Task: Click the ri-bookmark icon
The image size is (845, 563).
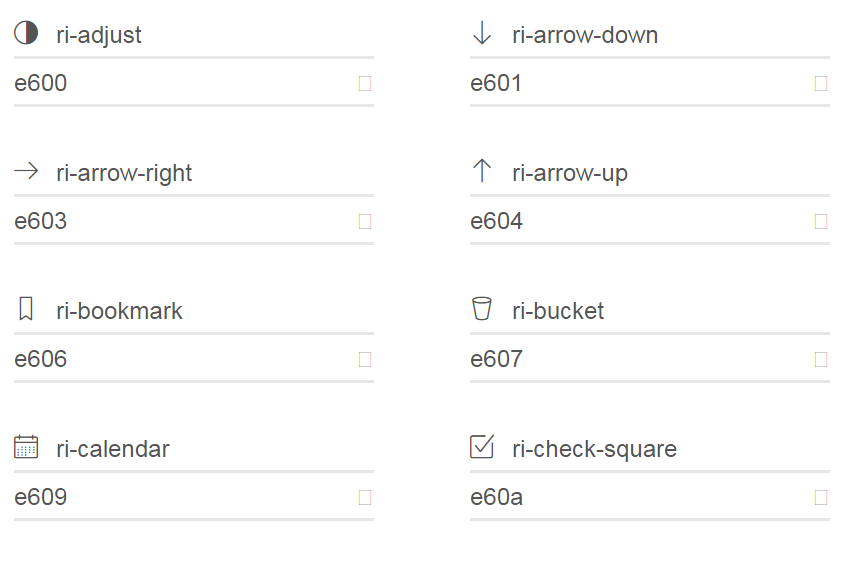Action: pyautogui.click(x=26, y=309)
